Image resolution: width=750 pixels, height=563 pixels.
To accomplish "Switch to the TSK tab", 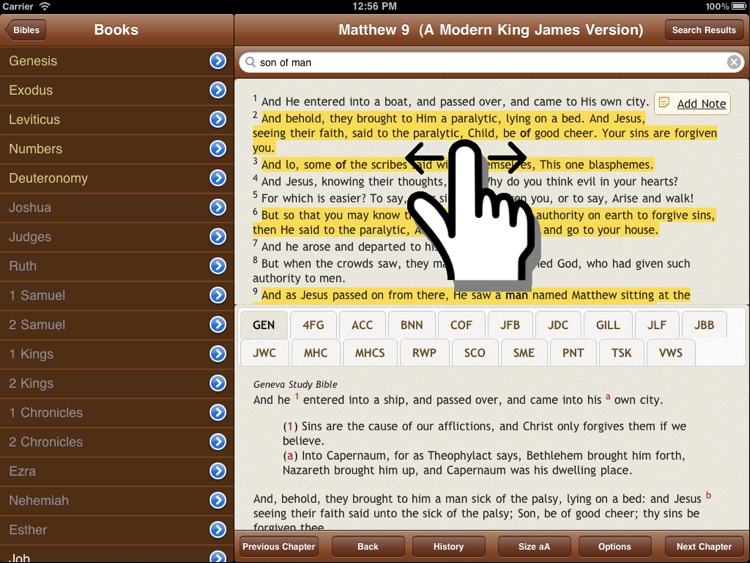I will click(621, 353).
